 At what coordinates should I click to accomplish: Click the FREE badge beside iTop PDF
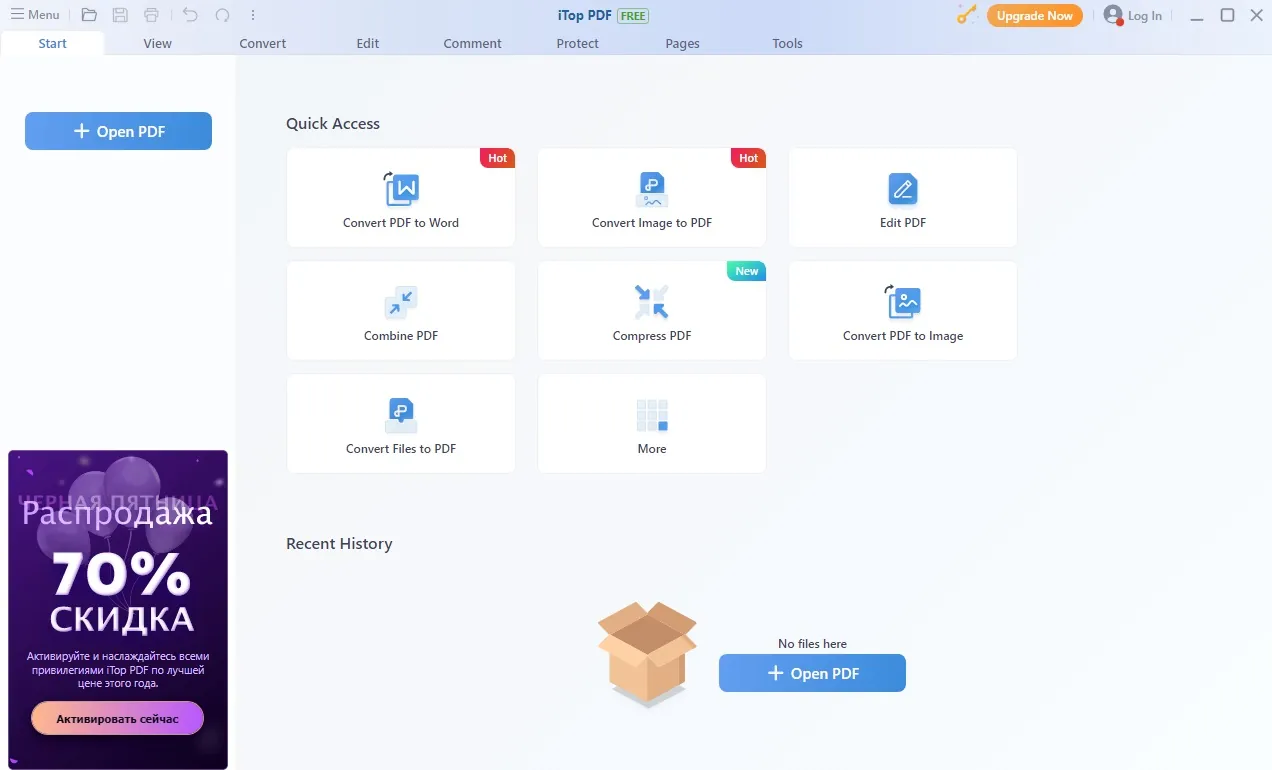[x=632, y=16]
